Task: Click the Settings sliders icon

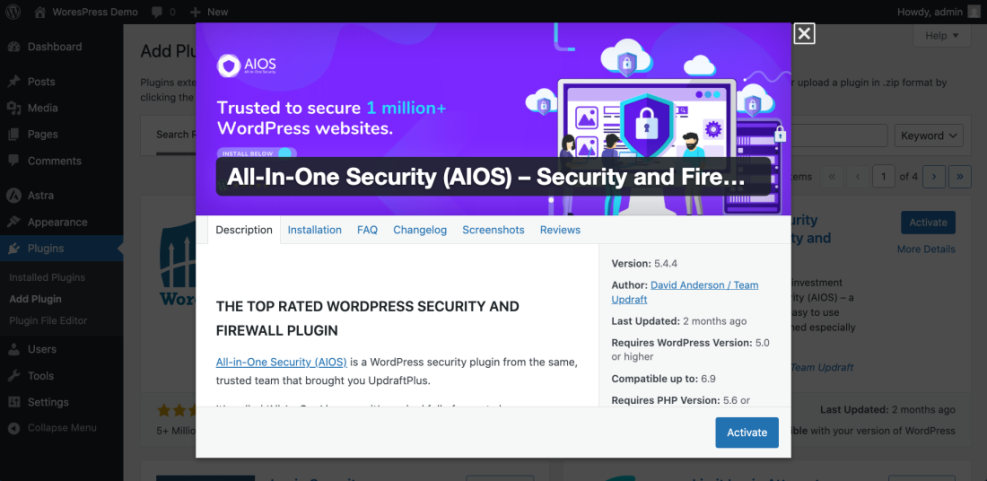Action: pyautogui.click(x=14, y=402)
